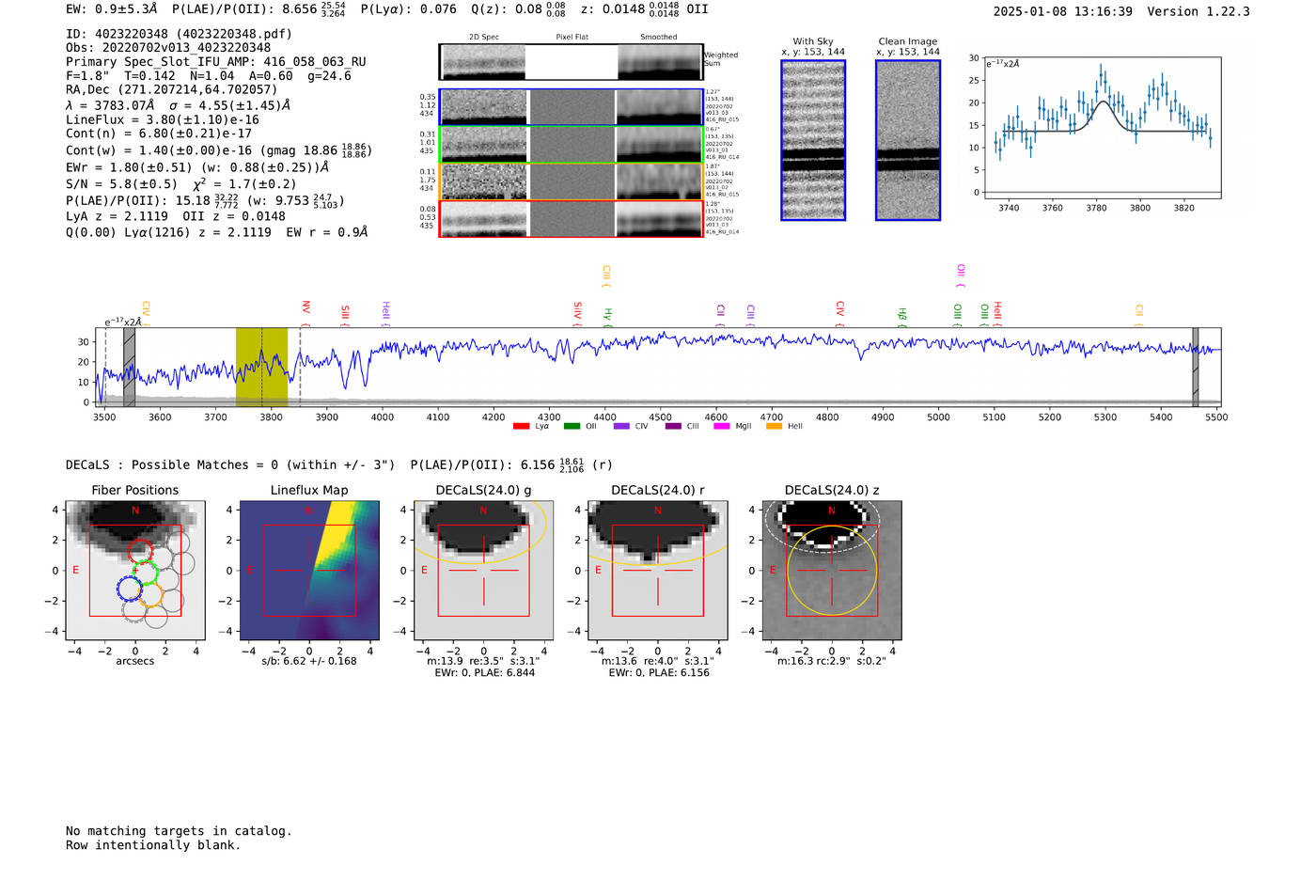Click the red-bordered fiber 2D spectrum row
The width and height of the screenshot is (1316, 896).
pyautogui.click(x=572, y=218)
